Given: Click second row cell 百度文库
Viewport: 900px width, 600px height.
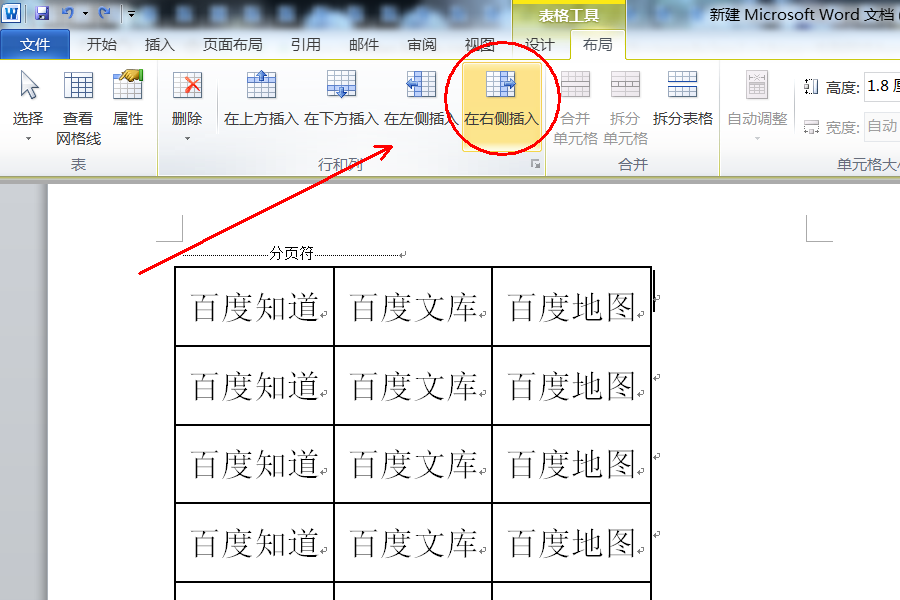Looking at the screenshot, I should pos(413,385).
